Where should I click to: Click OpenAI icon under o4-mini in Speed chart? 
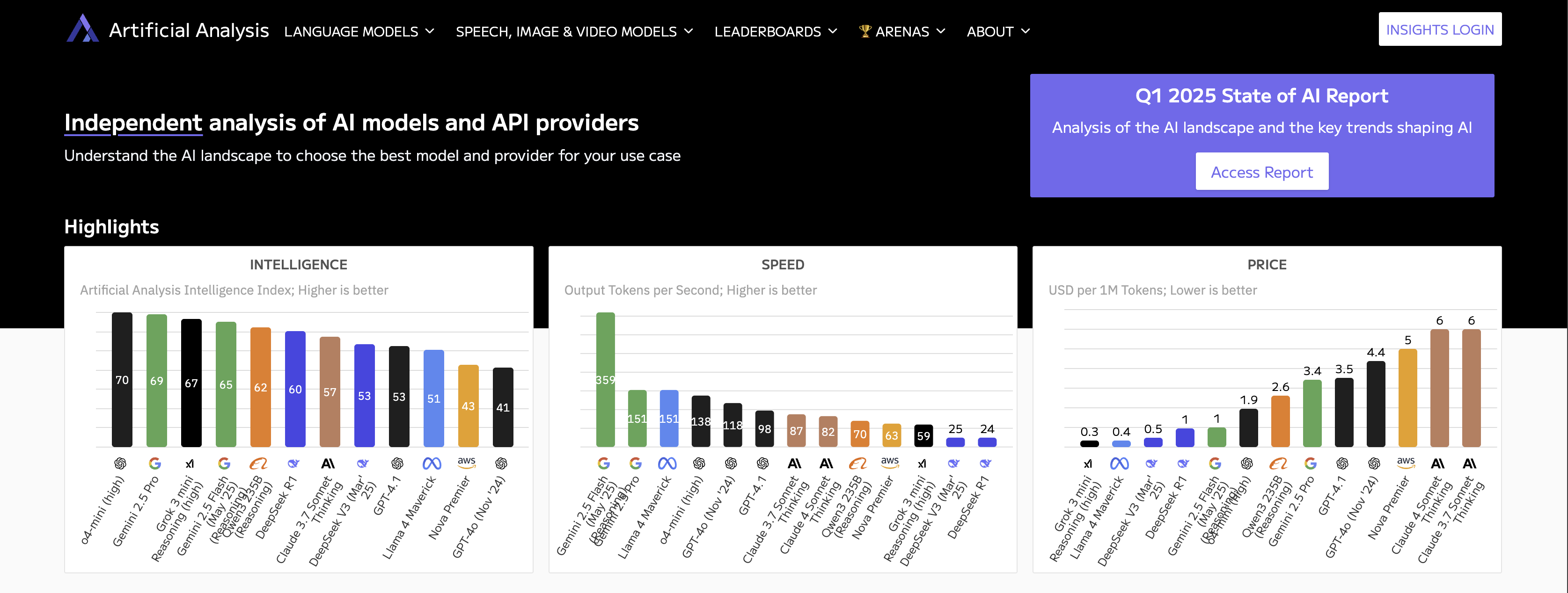click(699, 463)
